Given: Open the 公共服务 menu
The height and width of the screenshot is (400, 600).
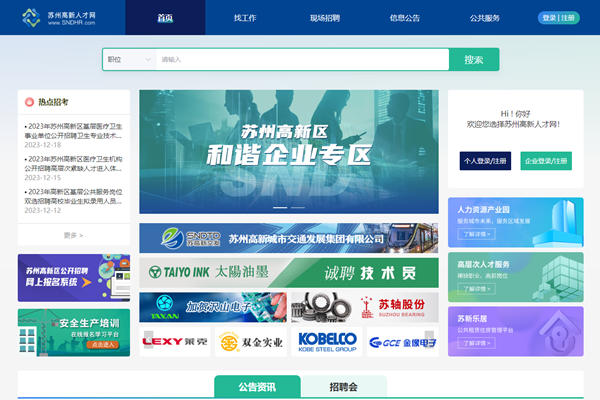Looking at the screenshot, I should coord(484,18).
